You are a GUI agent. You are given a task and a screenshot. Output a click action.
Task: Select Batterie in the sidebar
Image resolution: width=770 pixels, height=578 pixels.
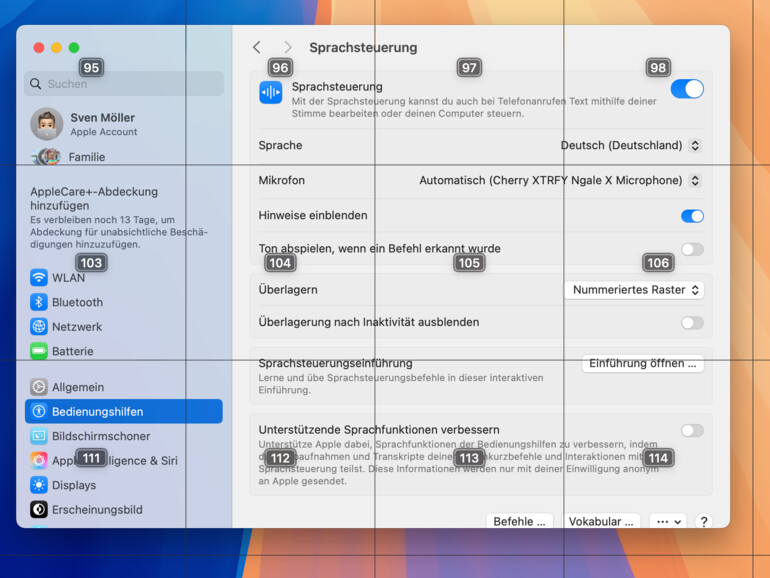[124, 351]
